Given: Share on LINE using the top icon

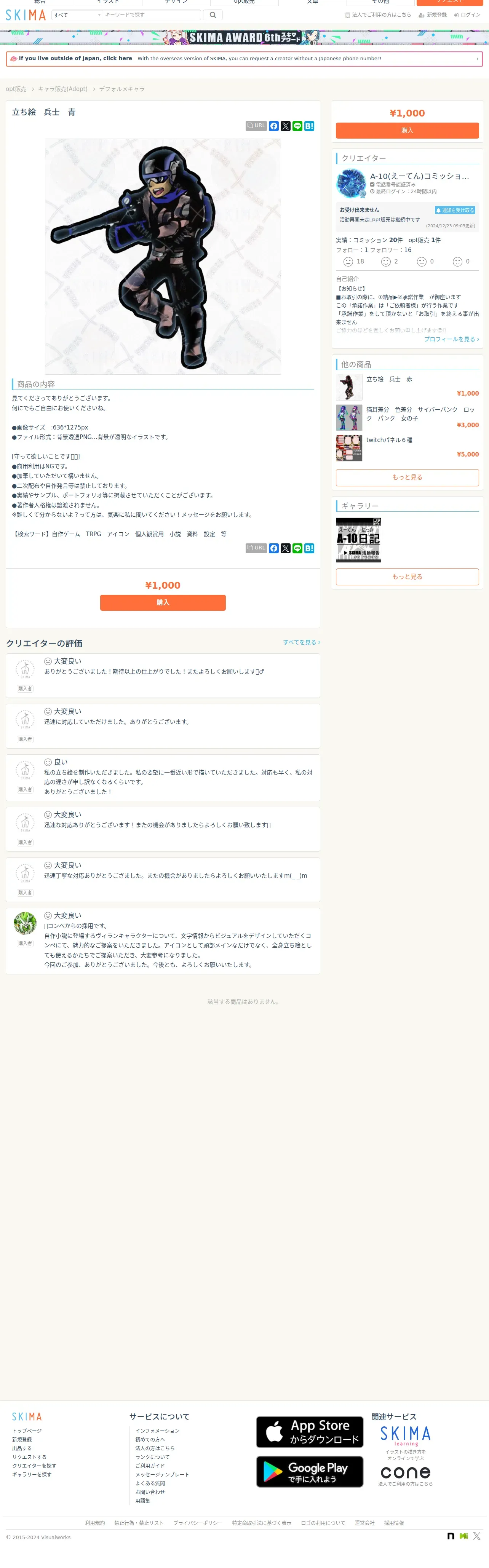Looking at the screenshot, I should (x=297, y=126).
